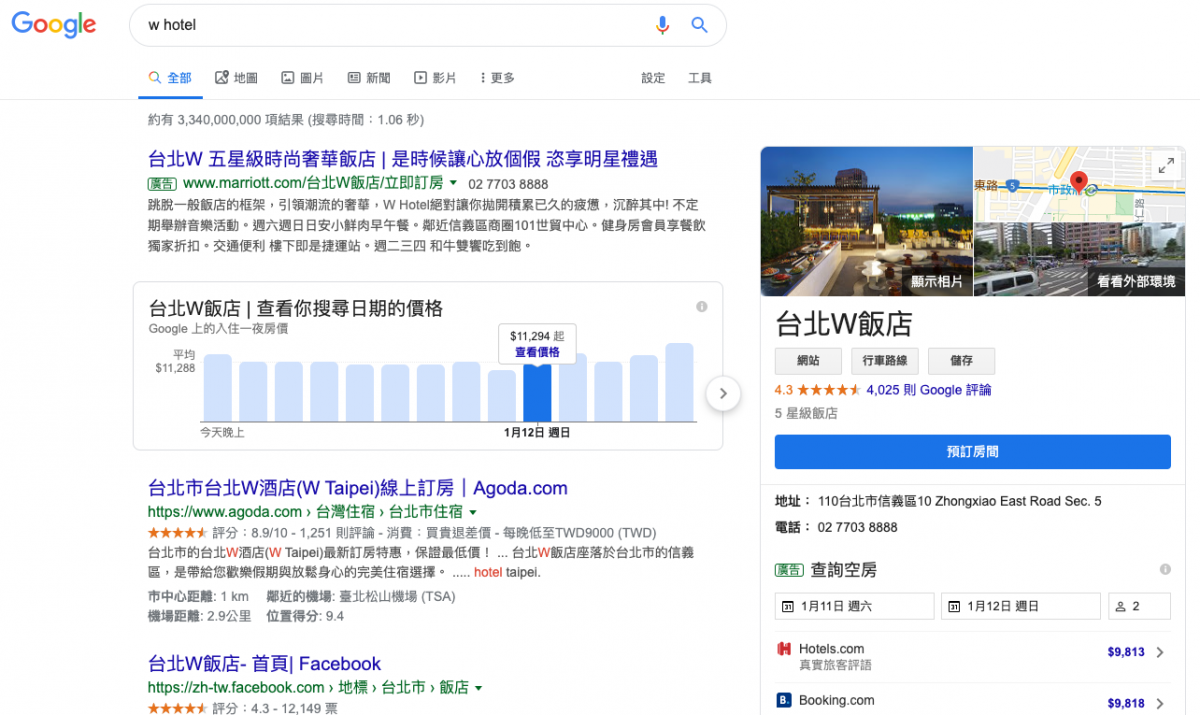The width and height of the screenshot is (1200, 715).
Task: Open check-in date field 1月11日 週六
Action: tap(855, 606)
